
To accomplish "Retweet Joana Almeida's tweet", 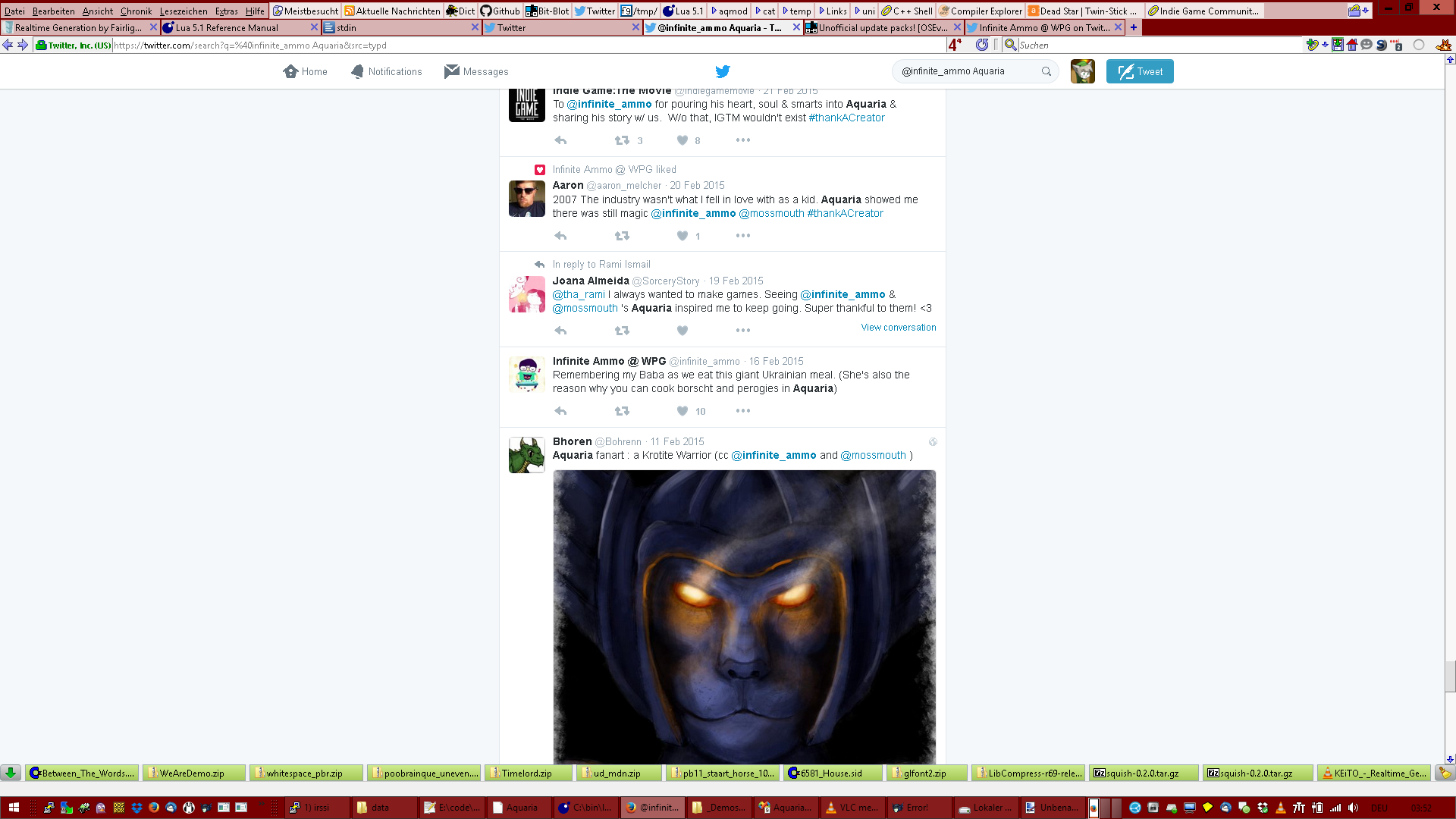I will [622, 331].
